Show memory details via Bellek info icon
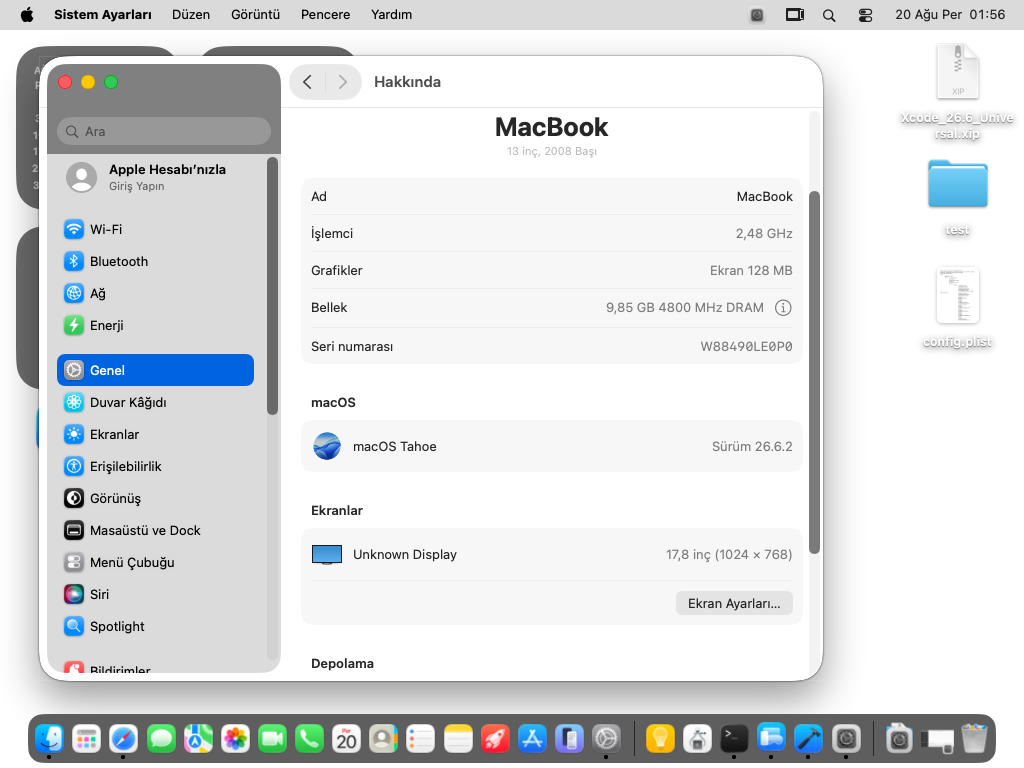Image resolution: width=1024 pixels, height=768 pixels. [783, 308]
